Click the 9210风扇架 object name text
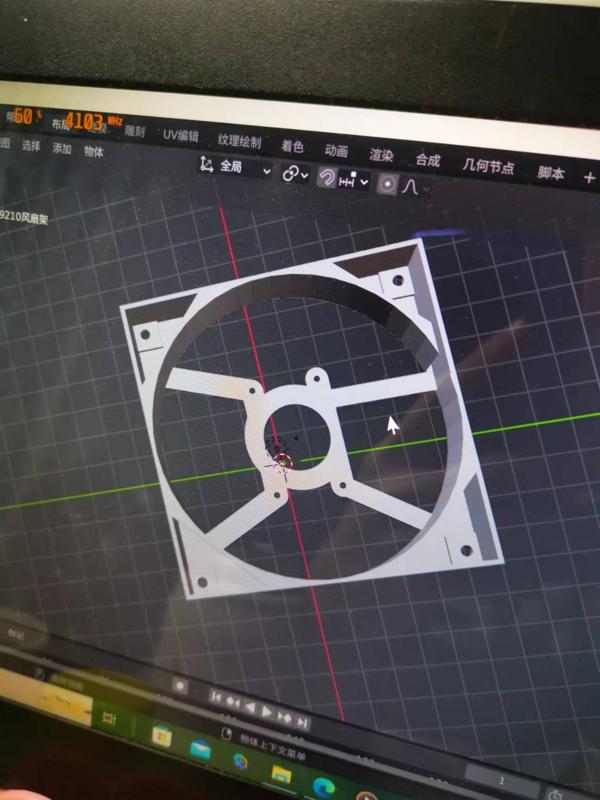This screenshot has width=600, height=800. (x=24, y=218)
